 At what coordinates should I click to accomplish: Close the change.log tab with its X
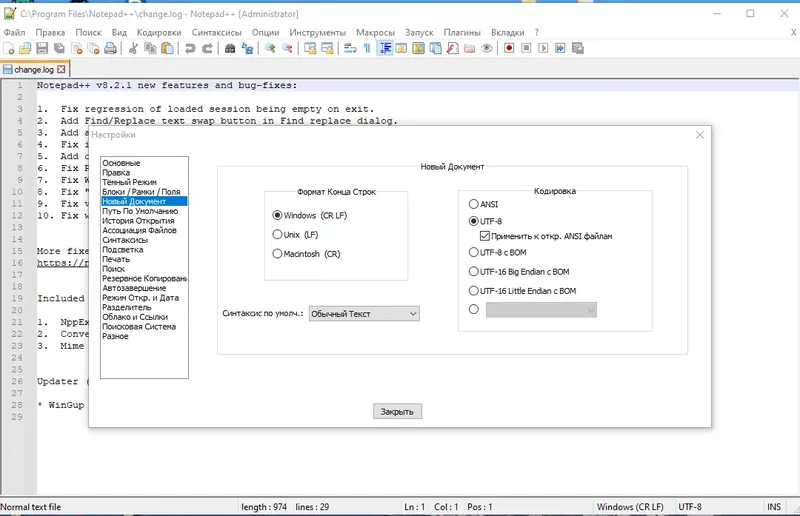click(x=61, y=69)
